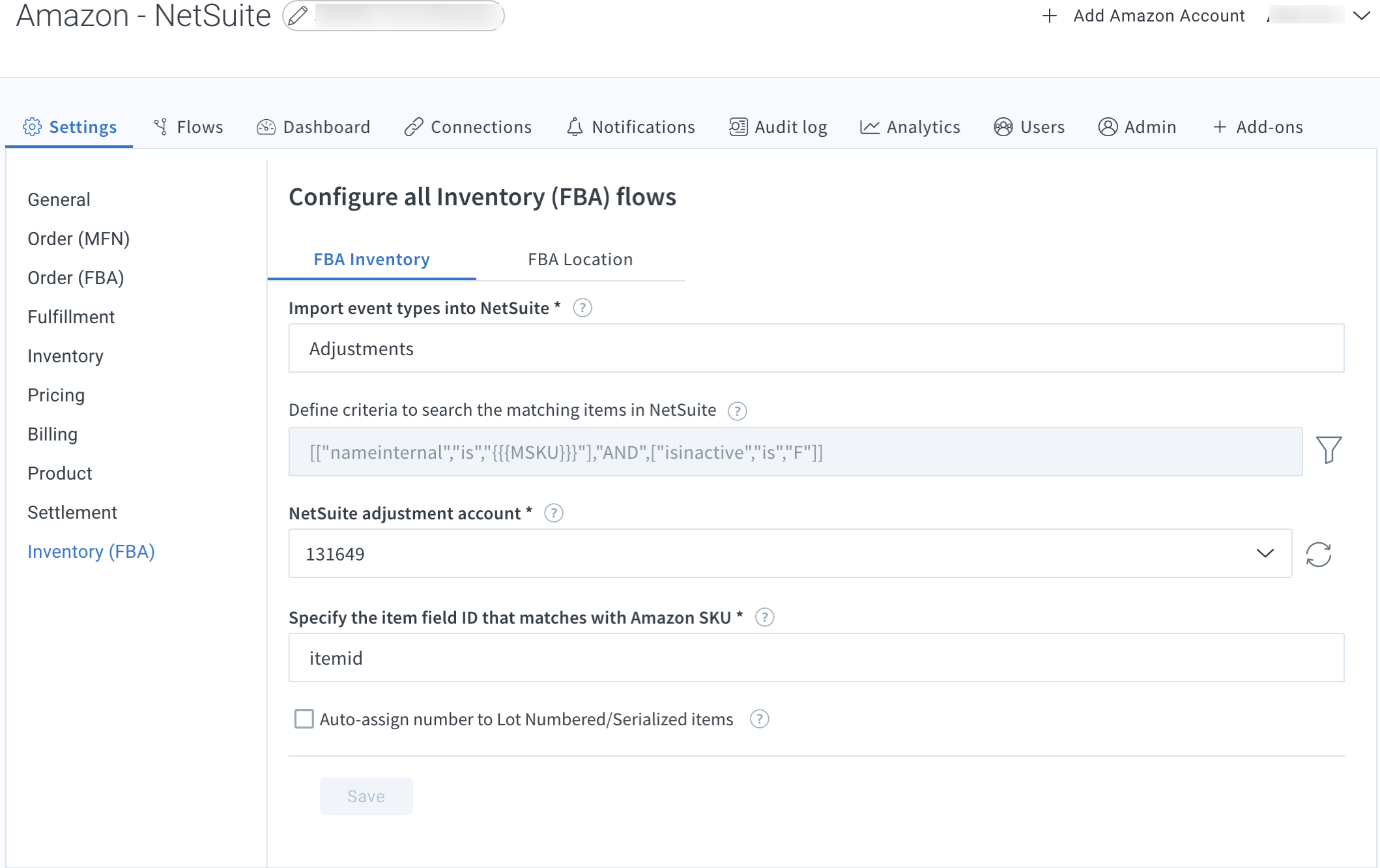1380x868 pixels.
Task: Select General in the settings sidebar
Action: (x=59, y=199)
